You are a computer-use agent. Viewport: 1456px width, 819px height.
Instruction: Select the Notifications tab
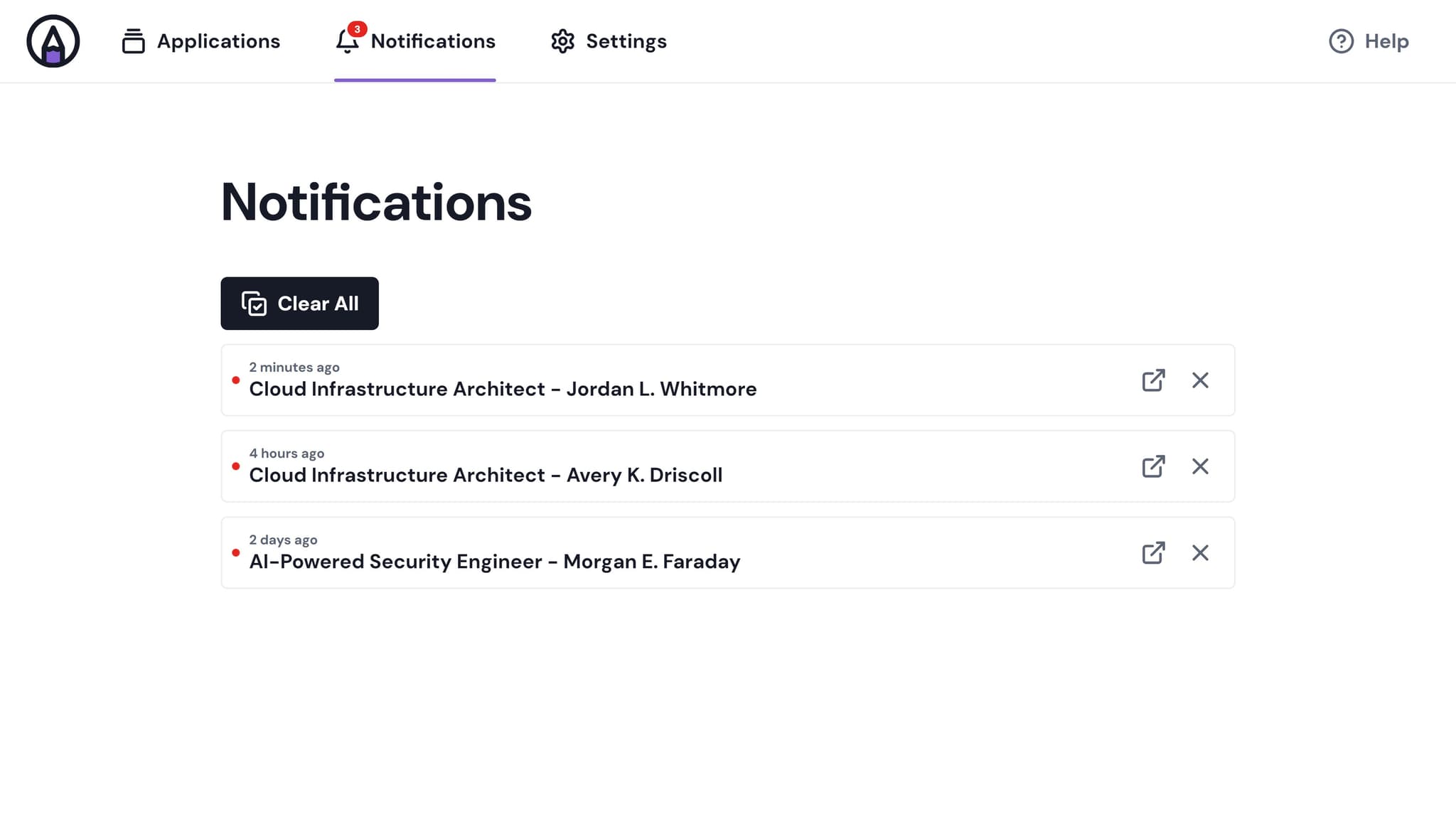point(415,41)
